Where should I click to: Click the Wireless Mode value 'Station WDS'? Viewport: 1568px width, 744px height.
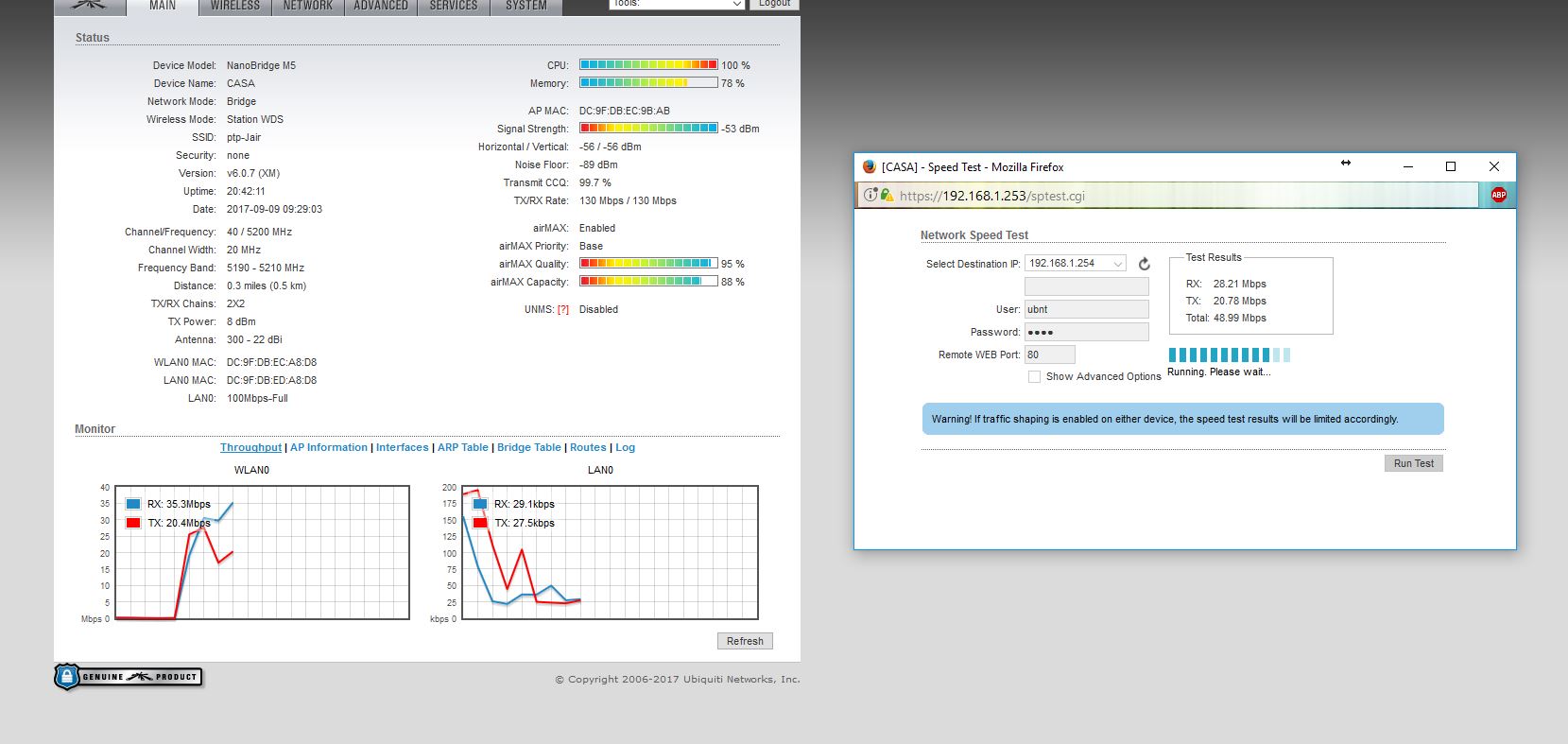[x=255, y=119]
